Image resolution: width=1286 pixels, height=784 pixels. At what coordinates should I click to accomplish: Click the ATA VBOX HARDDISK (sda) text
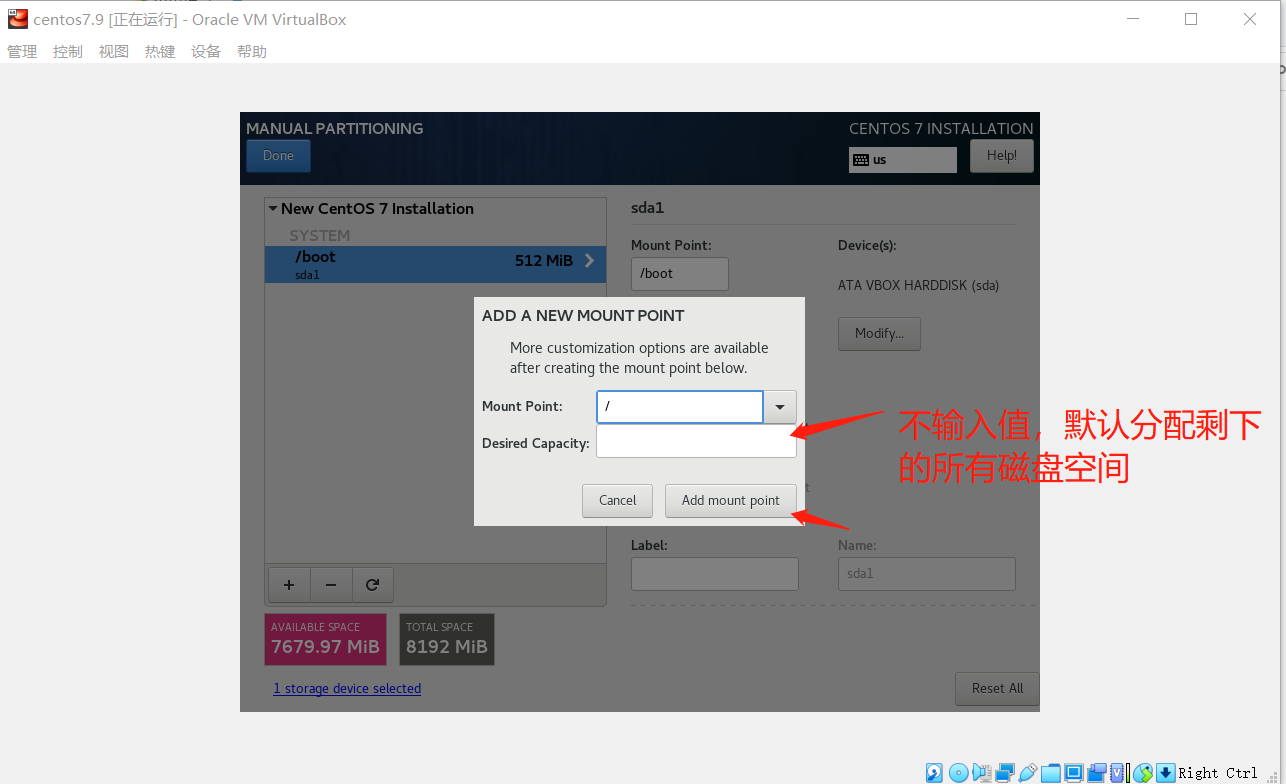918,286
